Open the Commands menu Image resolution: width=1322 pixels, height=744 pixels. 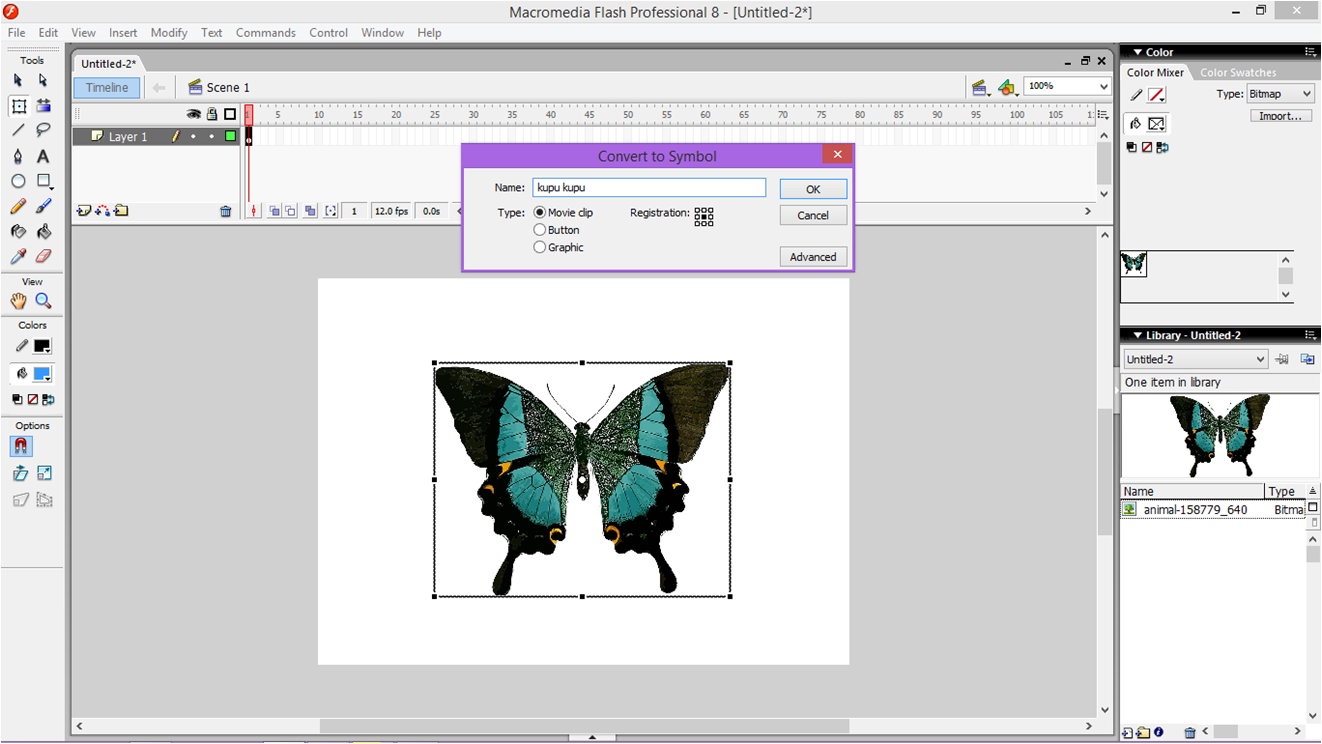[x=266, y=32]
